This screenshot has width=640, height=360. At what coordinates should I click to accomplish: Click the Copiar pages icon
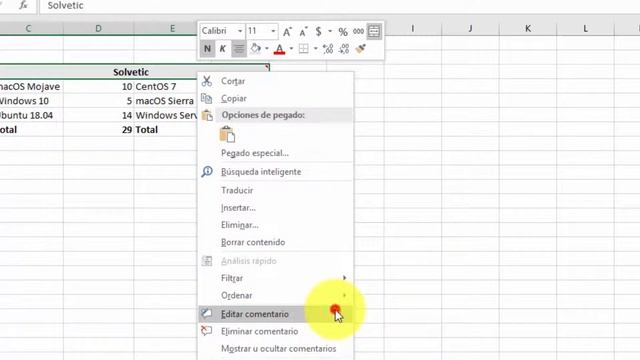coord(207,98)
